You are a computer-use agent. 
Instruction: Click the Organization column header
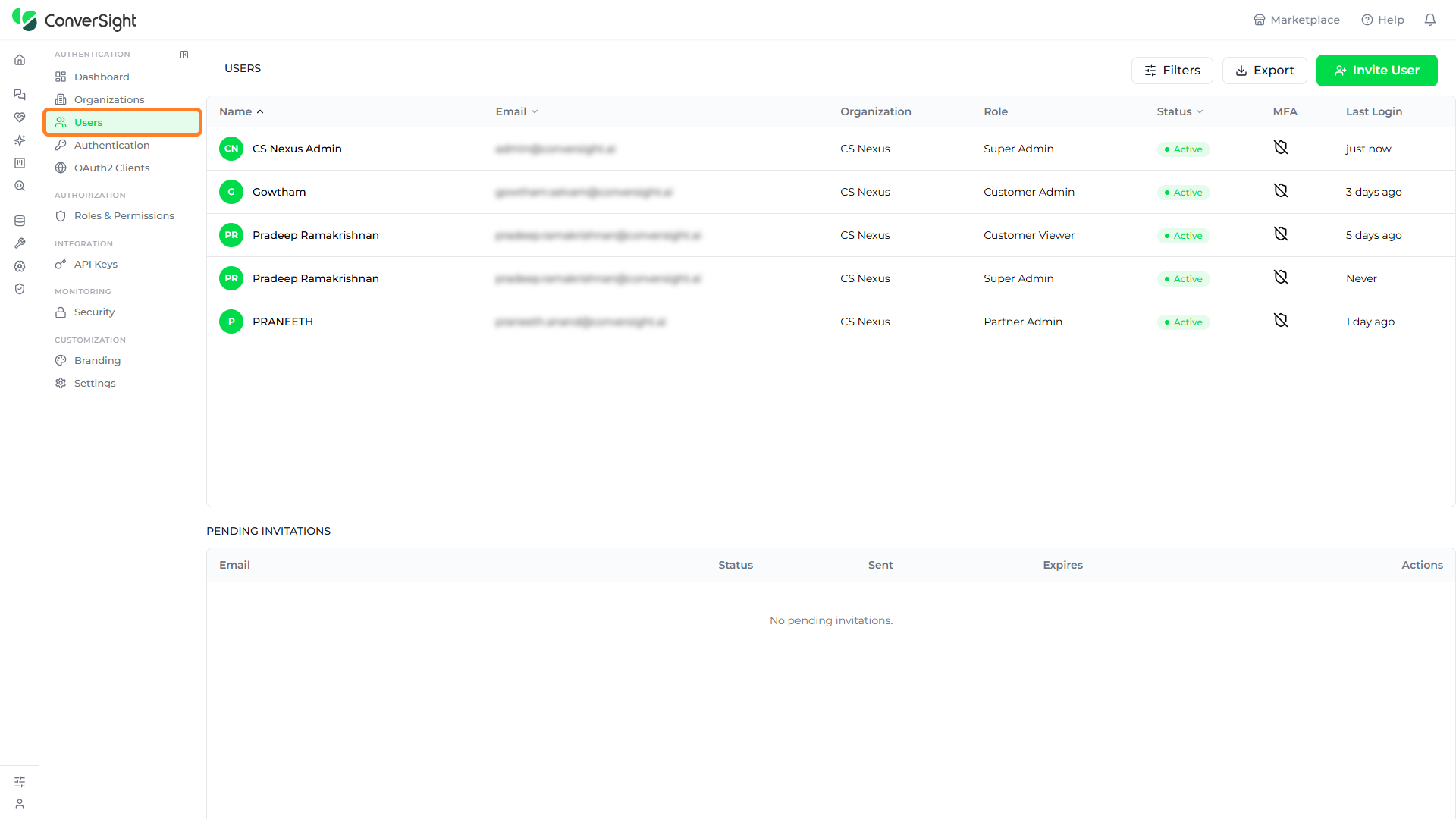click(876, 111)
